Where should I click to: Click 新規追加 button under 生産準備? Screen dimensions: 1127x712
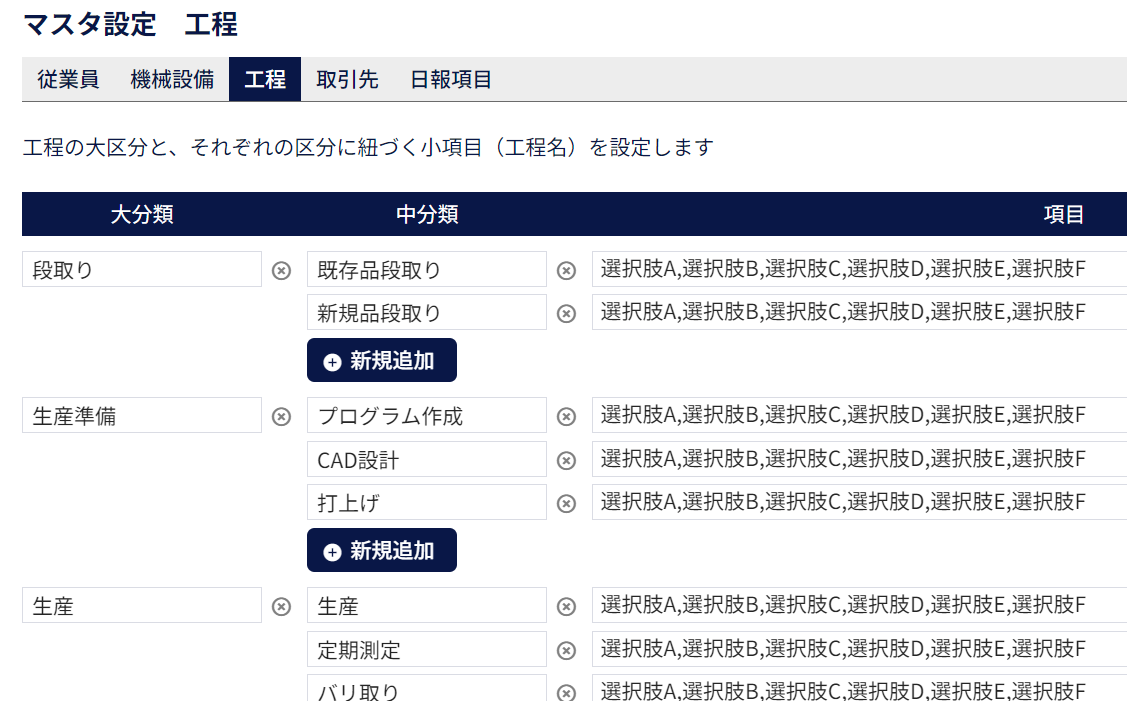coord(381,551)
